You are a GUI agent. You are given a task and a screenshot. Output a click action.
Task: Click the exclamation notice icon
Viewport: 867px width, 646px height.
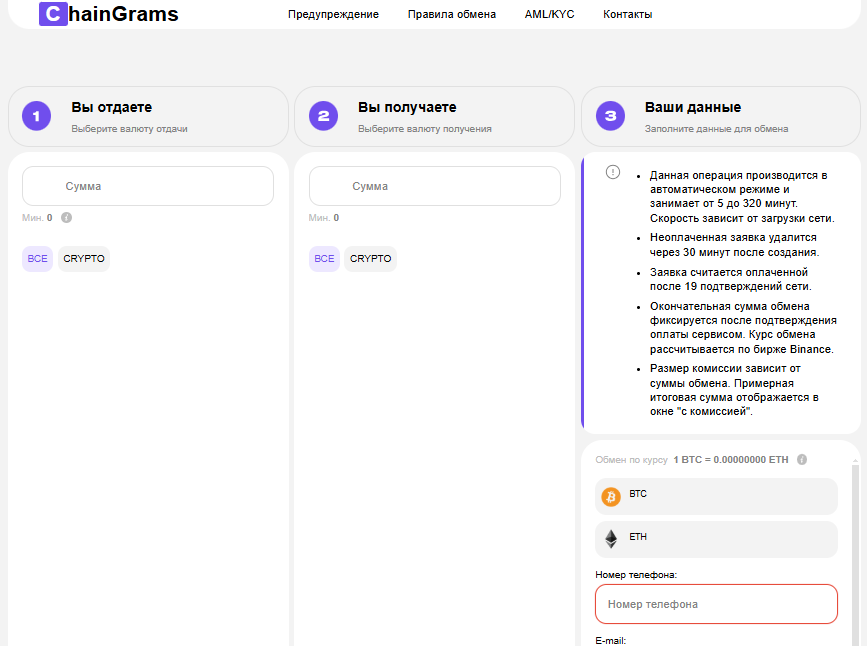point(613,172)
